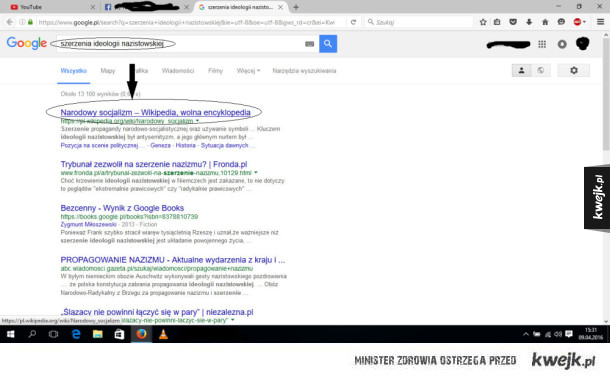Select the Mapy results tab

(x=108, y=71)
